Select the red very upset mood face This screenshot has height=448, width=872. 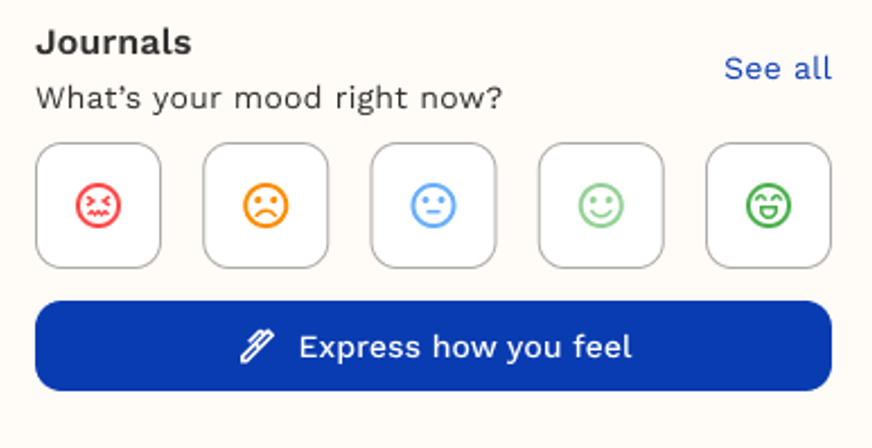tap(98, 206)
